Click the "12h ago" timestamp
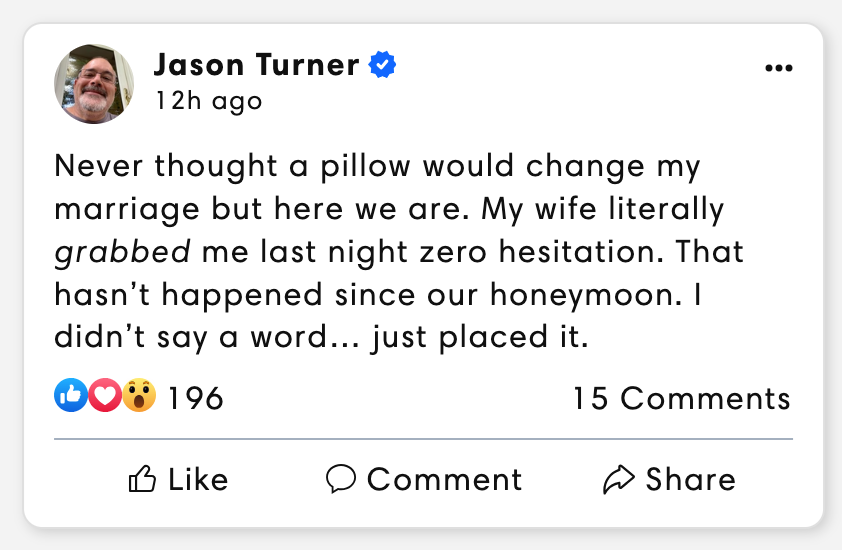Image resolution: width=842 pixels, height=550 pixels. [208, 101]
